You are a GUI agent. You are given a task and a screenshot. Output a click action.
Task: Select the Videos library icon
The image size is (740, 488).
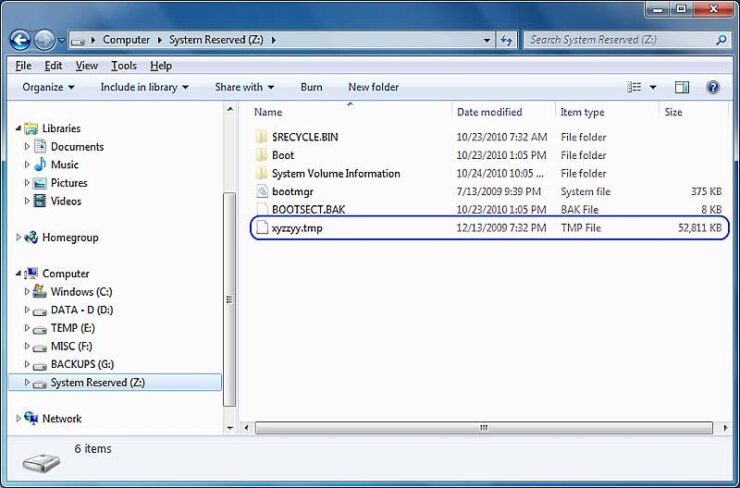(40, 201)
